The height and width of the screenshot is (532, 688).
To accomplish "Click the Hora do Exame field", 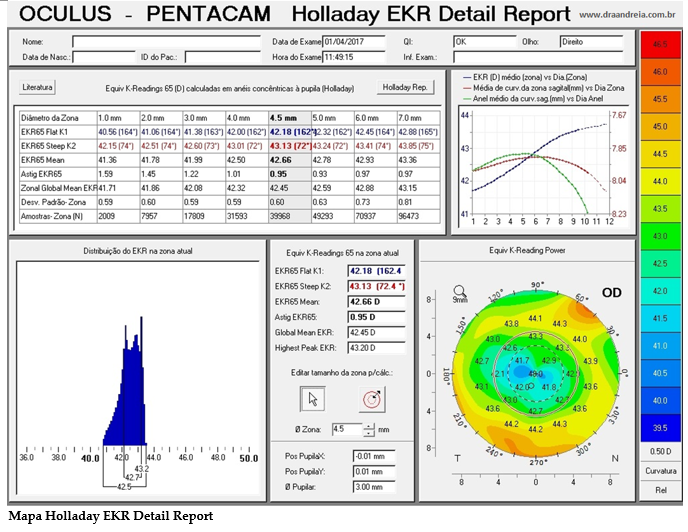I will [x=354, y=57].
